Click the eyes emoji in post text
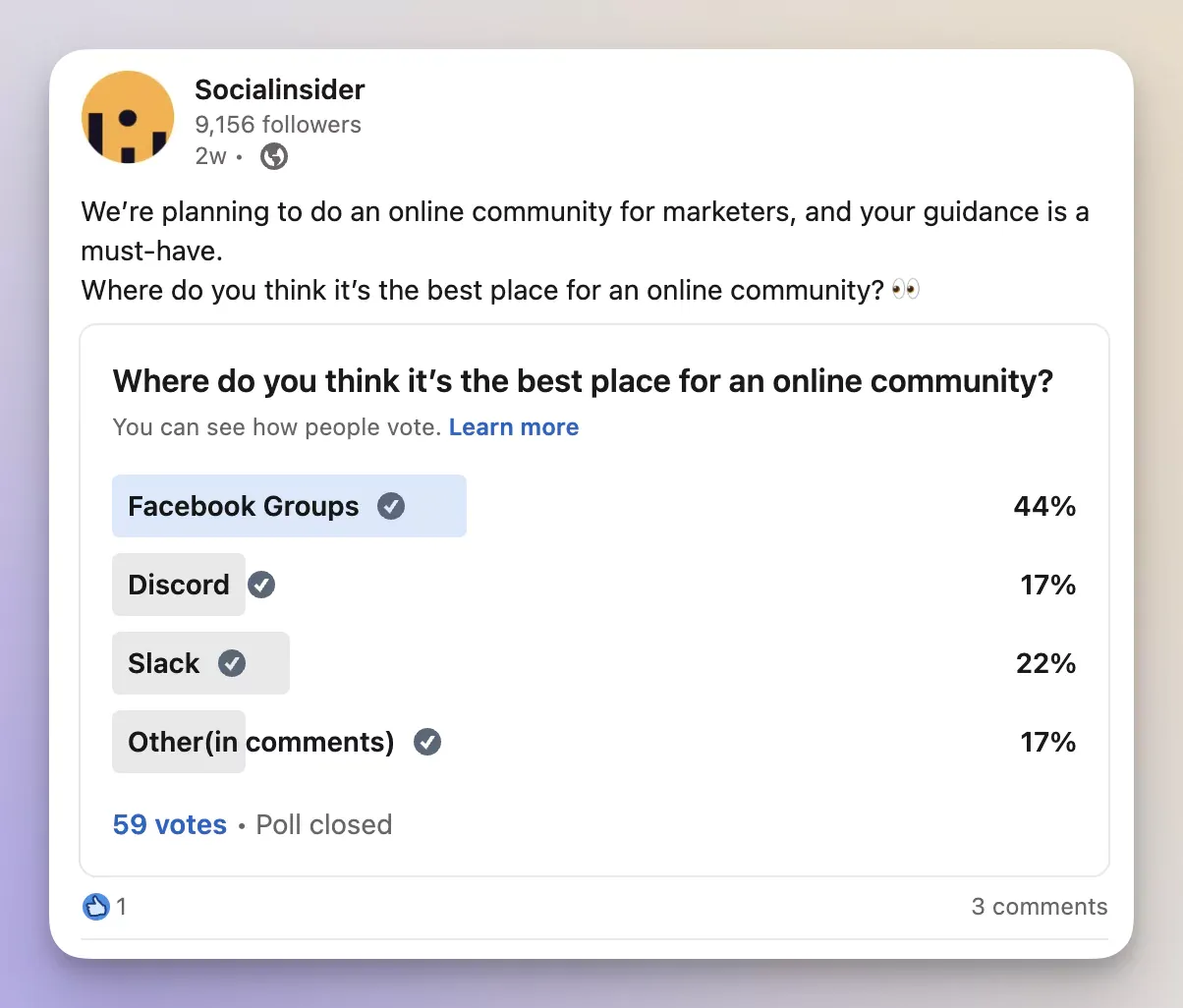This screenshot has height=1008, width=1183. (906, 290)
